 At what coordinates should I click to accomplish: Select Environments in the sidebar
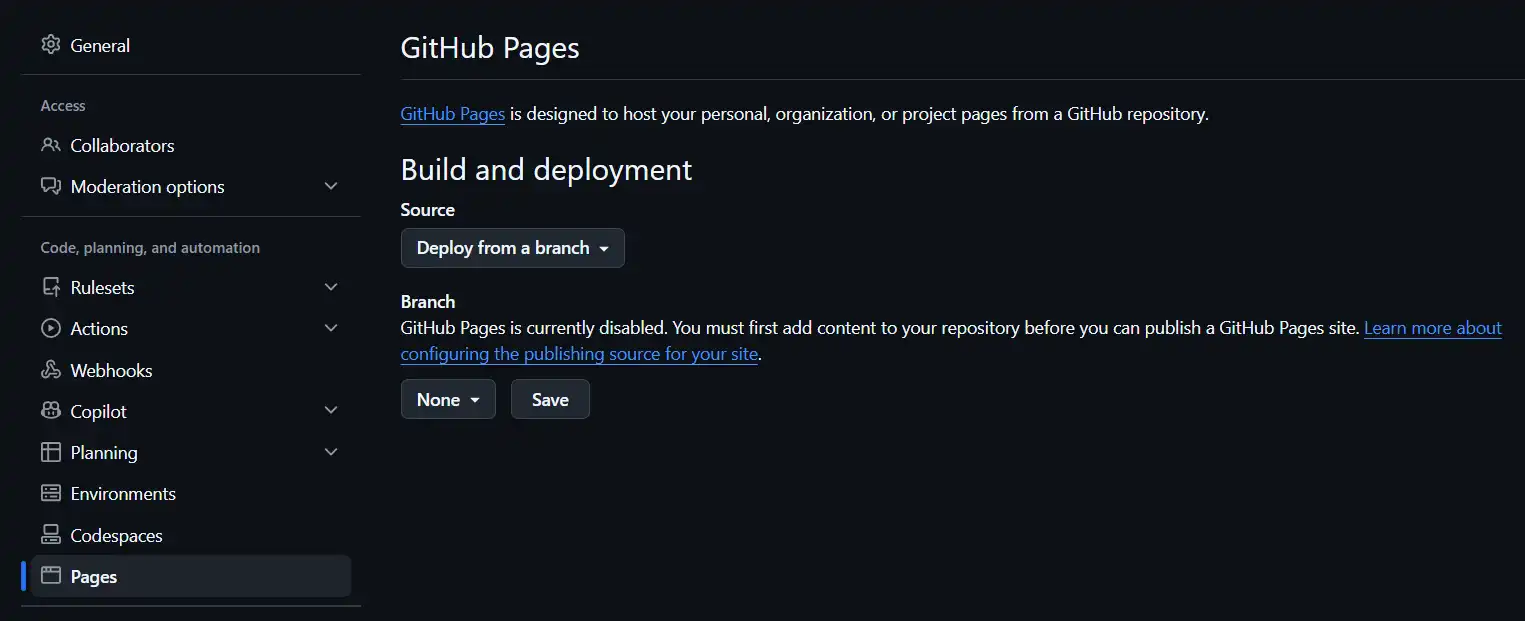coord(191,493)
